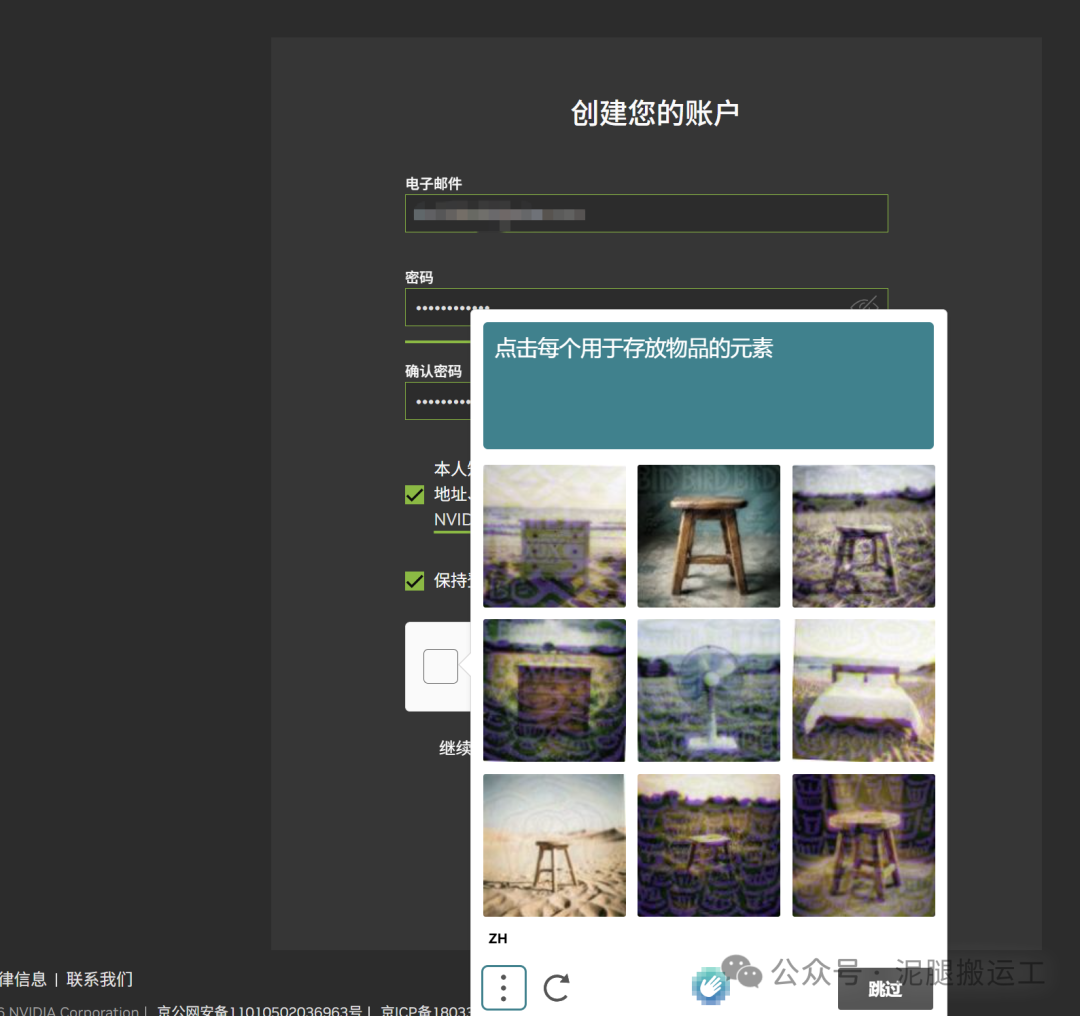1080x1016 pixels.
Task: Click the NVIDIA underlined link in agreement text
Action: 453,519
